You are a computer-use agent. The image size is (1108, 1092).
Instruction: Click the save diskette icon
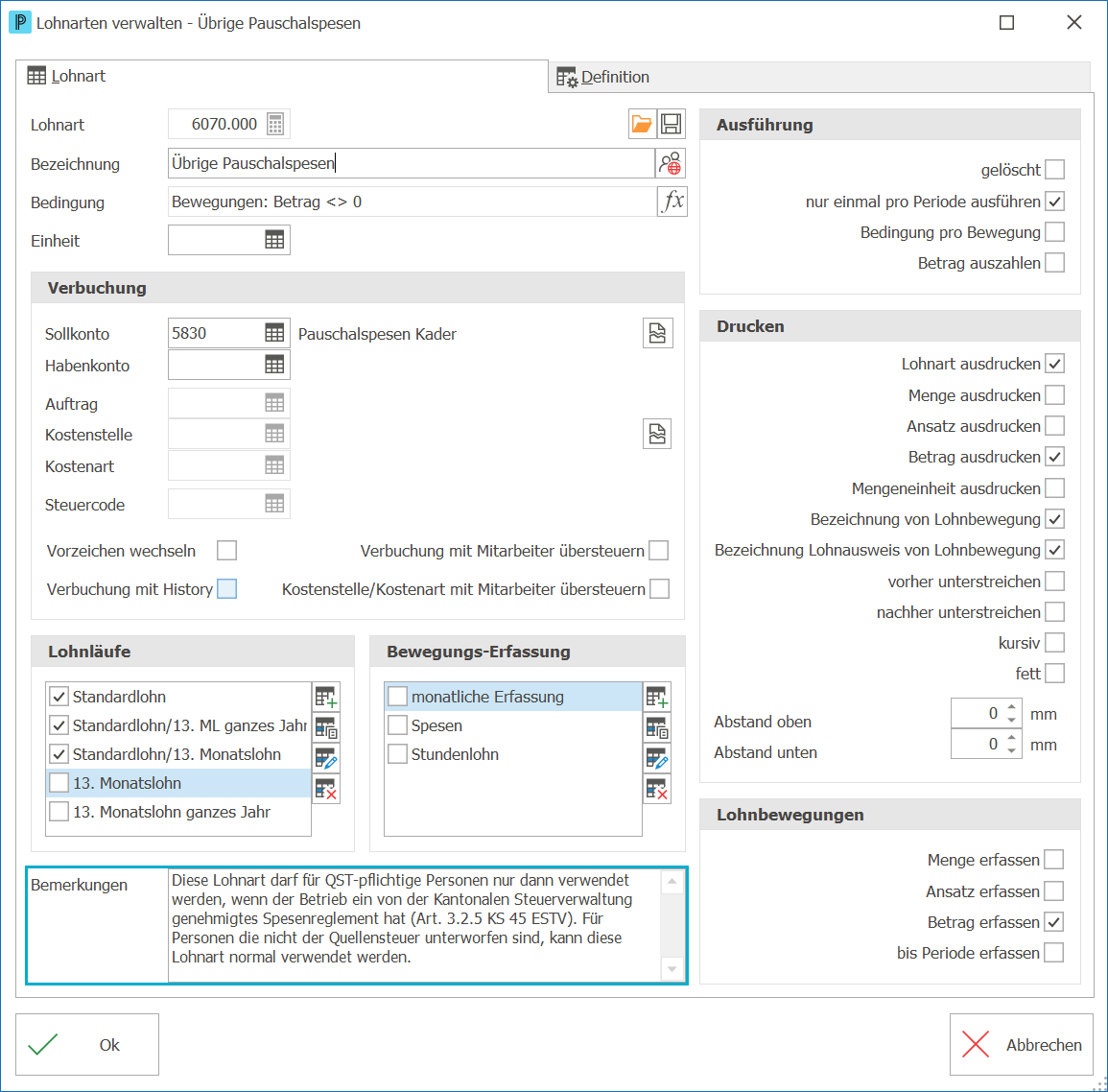tap(672, 125)
